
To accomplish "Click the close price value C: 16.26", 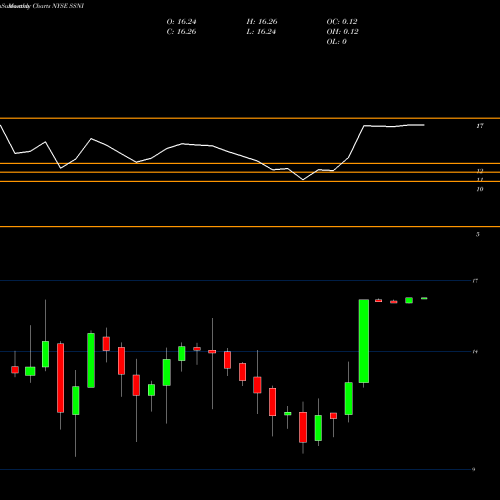I will point(181,32).
